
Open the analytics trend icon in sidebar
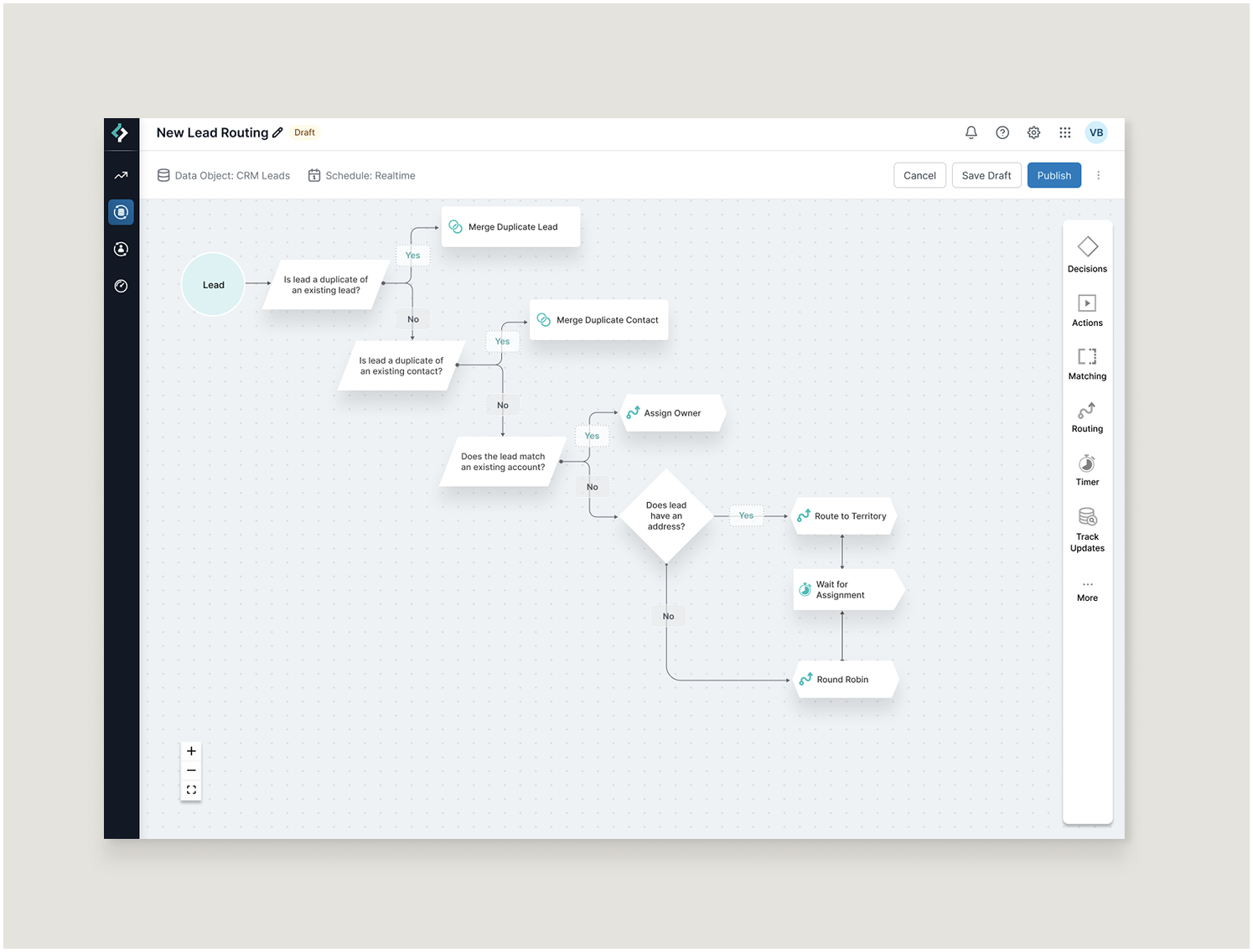(121, 175)
